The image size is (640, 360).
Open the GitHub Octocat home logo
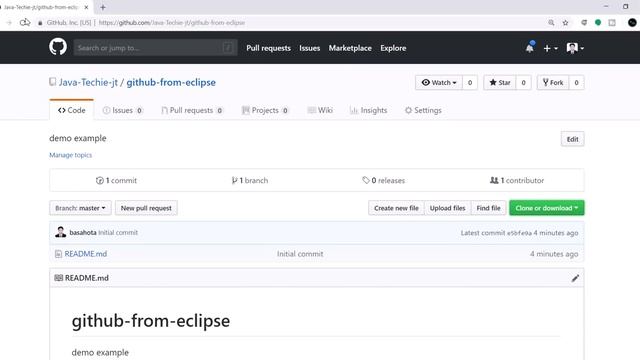[58, 47]
